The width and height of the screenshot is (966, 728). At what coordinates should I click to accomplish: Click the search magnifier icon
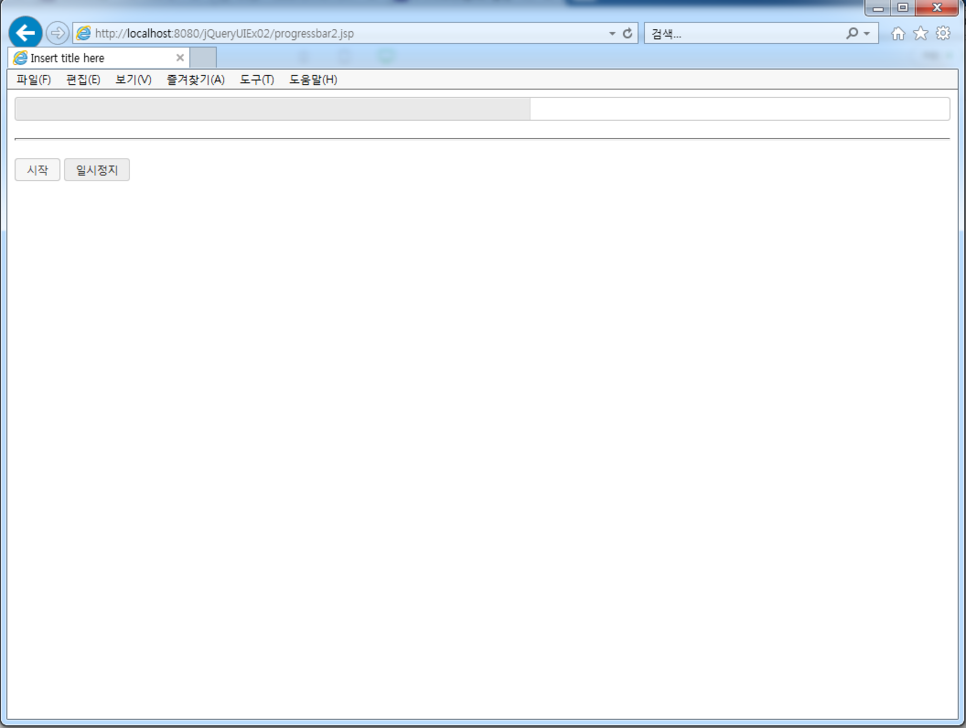pos(852,33)
